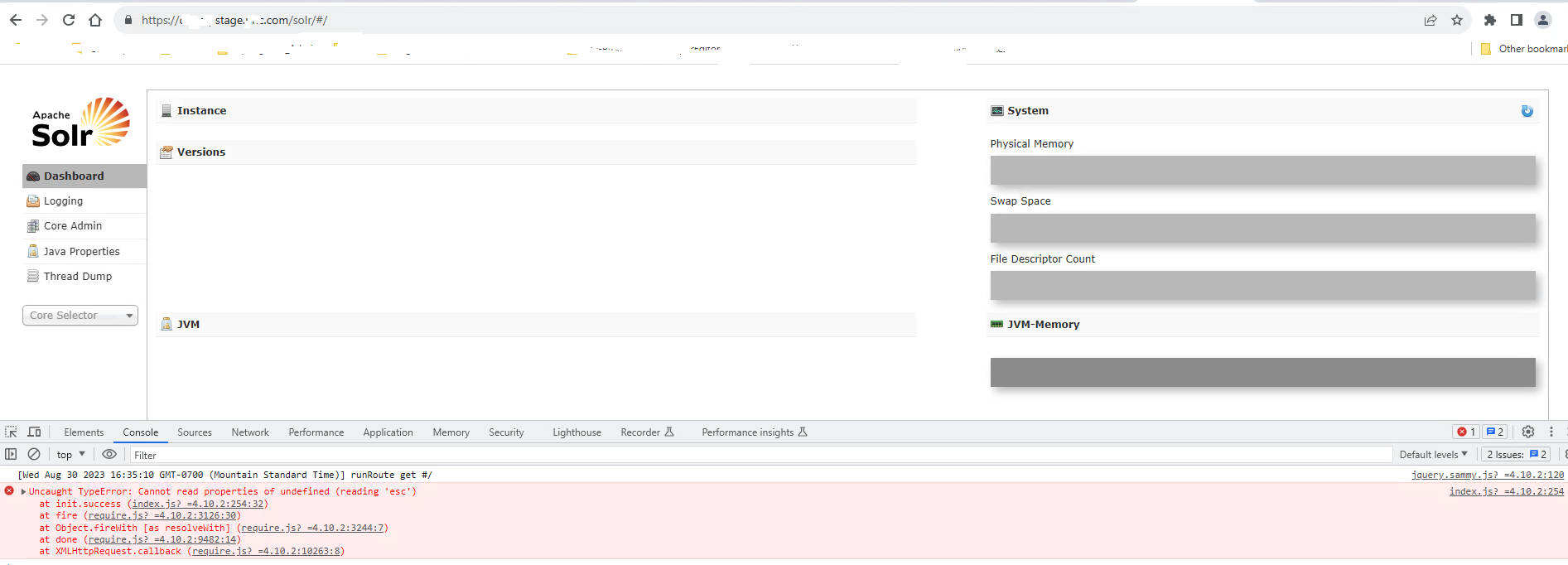Image resolution: width=1568 pixels, height=565 pixels.
Task: Open DevTools more options menu
Action: tap(1551, 432)
